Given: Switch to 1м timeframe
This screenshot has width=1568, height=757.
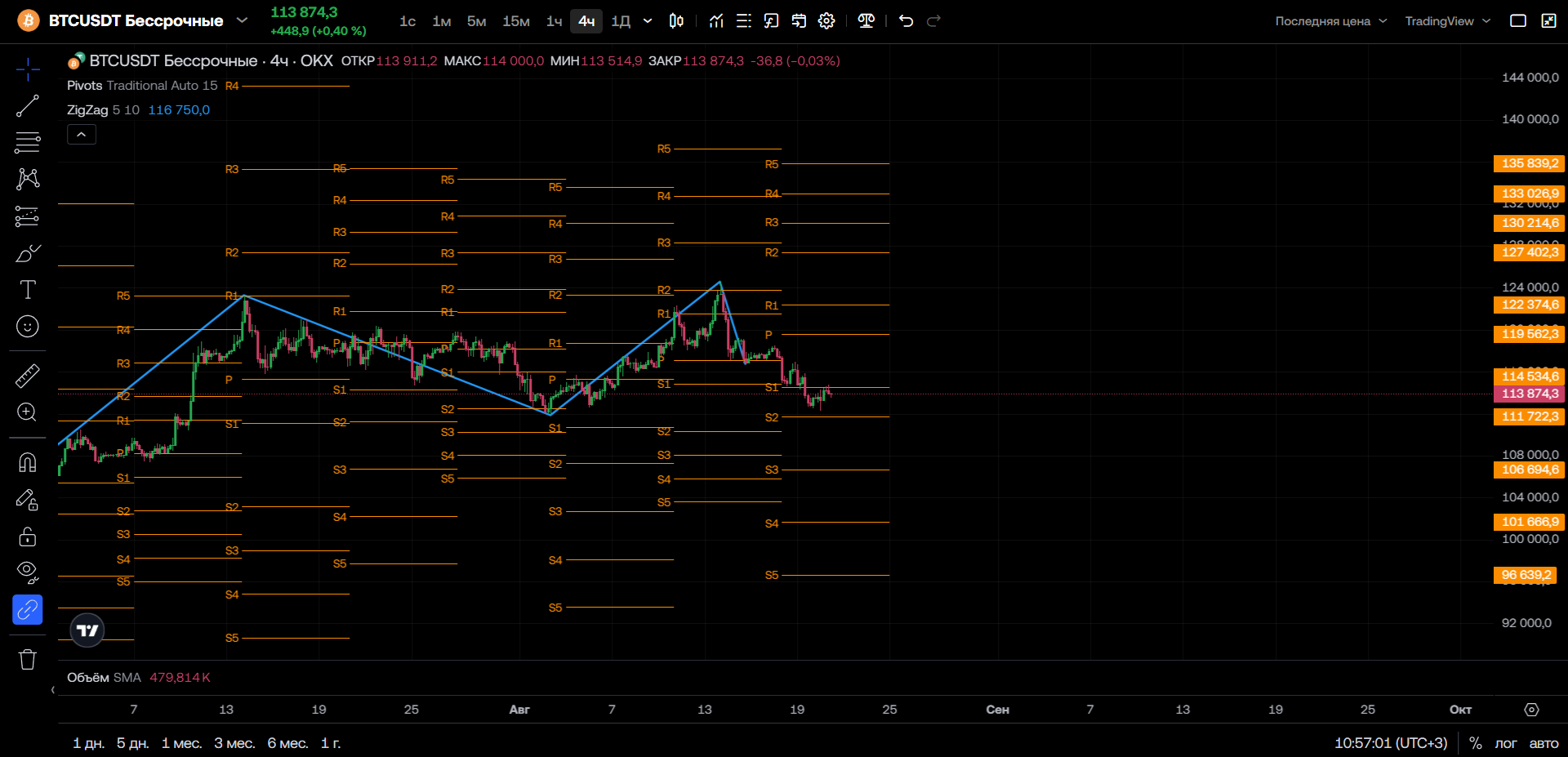Looking at the screenshot, I should point(442,21).
